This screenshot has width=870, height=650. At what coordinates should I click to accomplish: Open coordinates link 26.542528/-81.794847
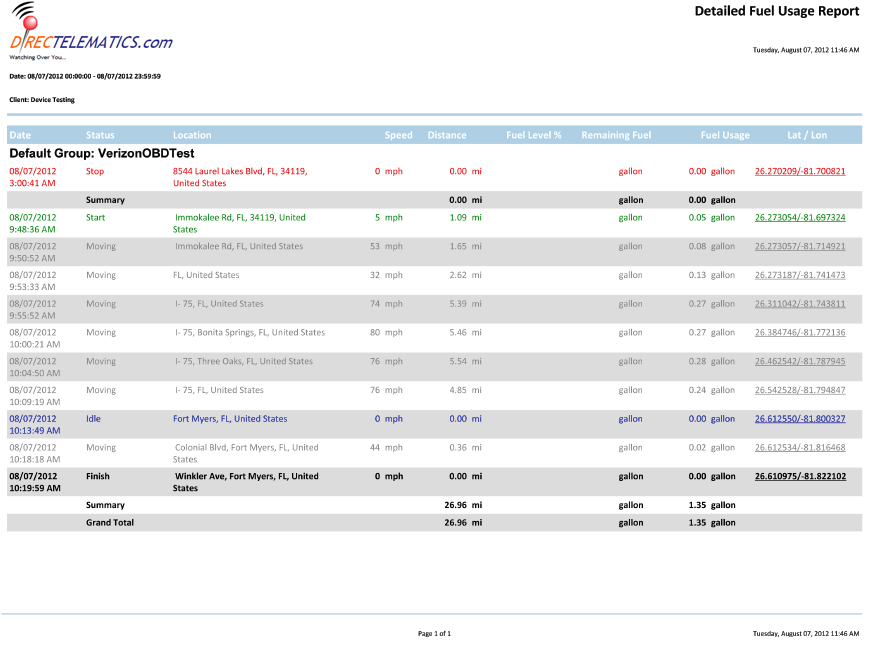[799, 390]
